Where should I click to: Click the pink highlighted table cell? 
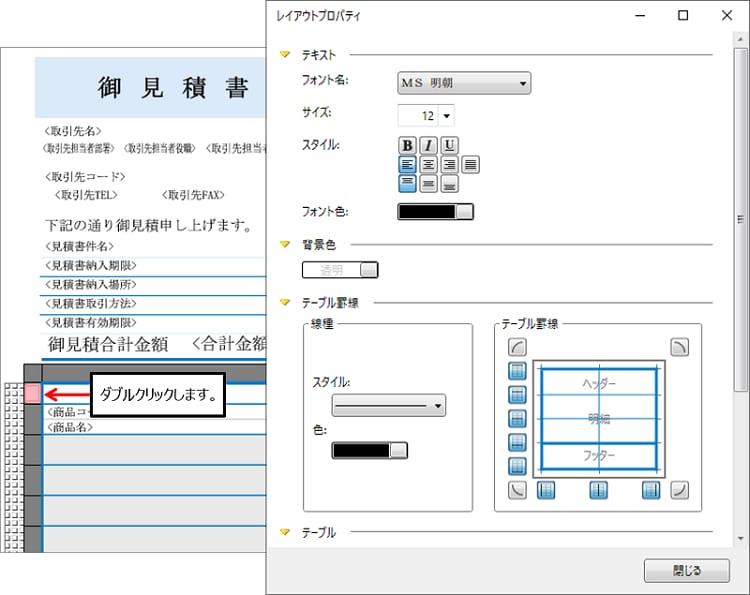tap(32, 393)
